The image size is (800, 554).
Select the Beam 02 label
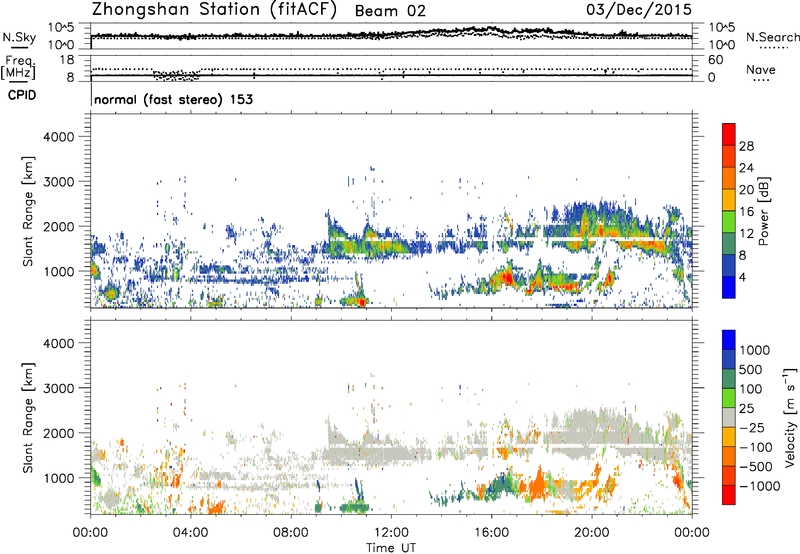(390, 11)
